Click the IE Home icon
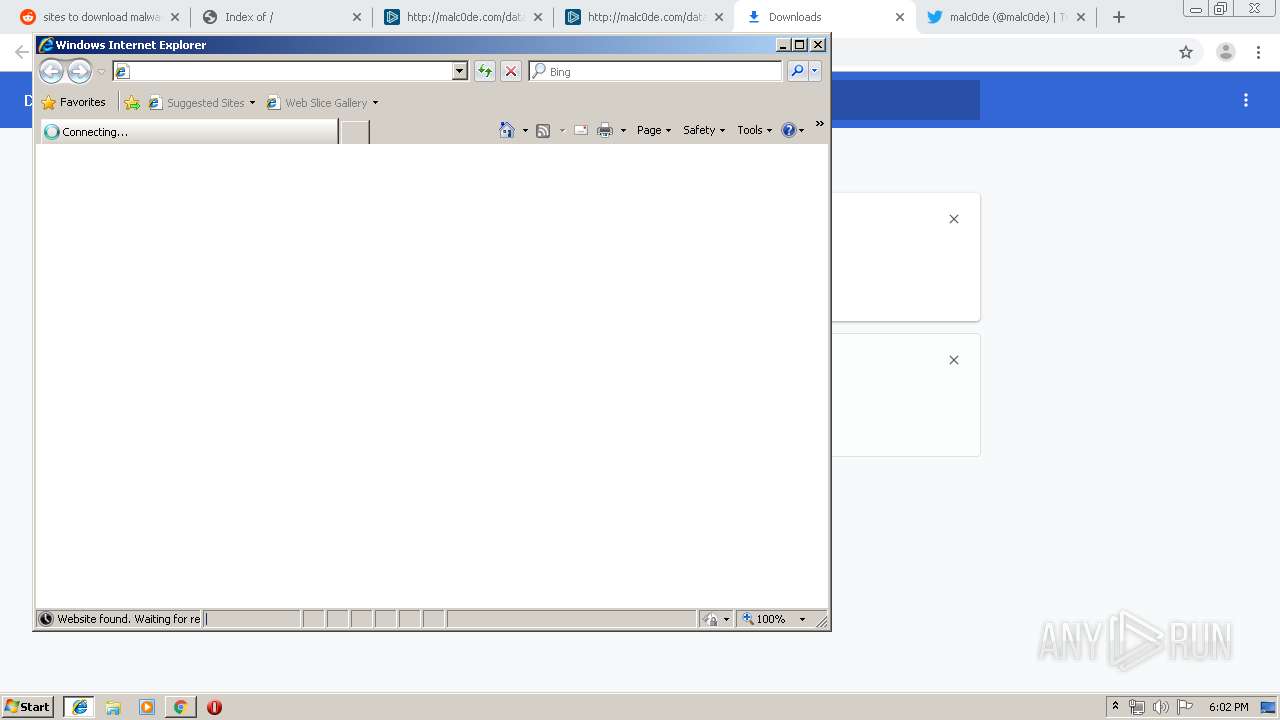 click(x=507, y=130)
